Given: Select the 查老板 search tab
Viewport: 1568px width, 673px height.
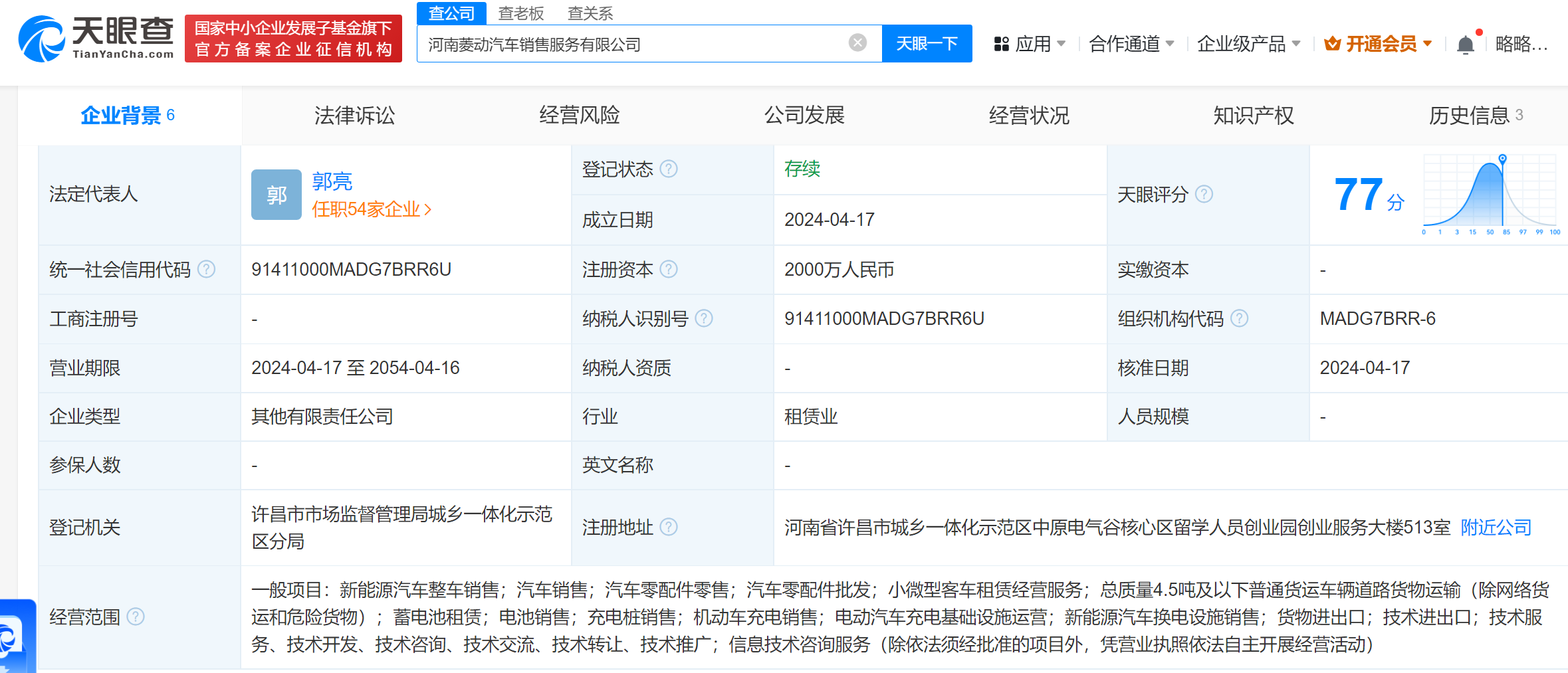Looking at the screenshot, I should point(520,13).
